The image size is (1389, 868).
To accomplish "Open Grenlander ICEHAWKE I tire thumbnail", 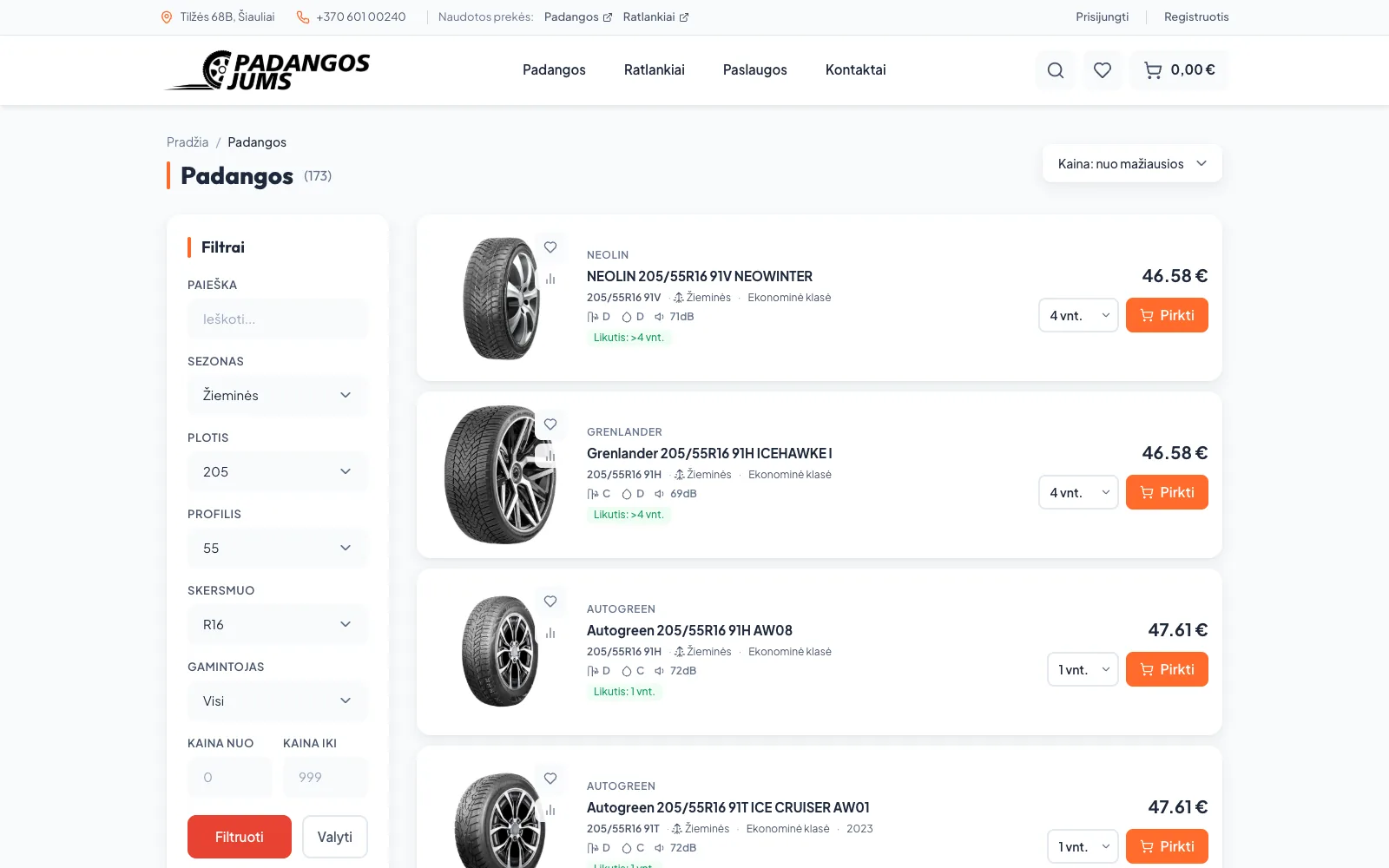I will pos(500,475).
